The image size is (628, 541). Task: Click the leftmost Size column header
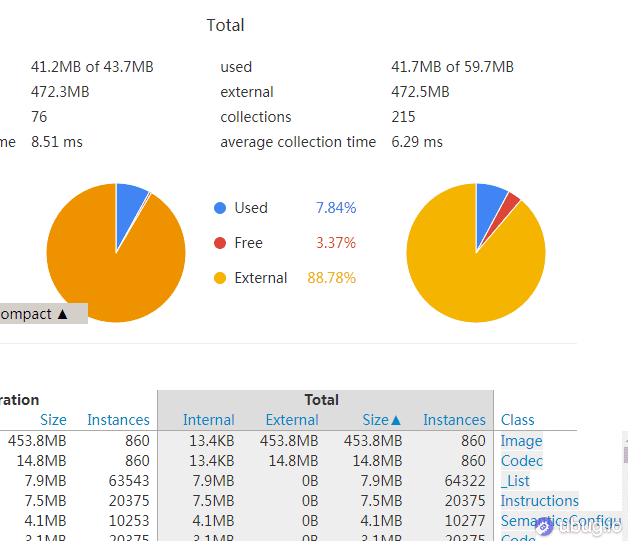coord(53,420)
